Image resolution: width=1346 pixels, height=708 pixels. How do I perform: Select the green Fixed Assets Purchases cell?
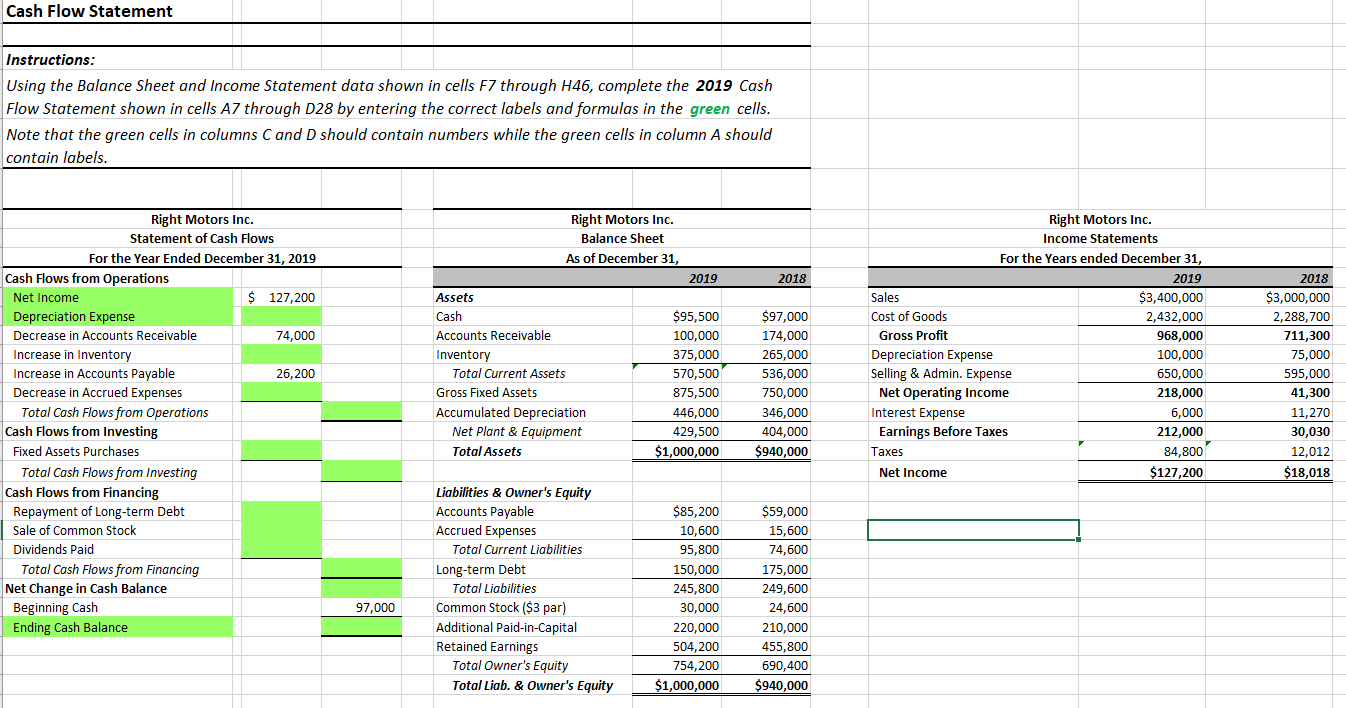click(280, 451)
